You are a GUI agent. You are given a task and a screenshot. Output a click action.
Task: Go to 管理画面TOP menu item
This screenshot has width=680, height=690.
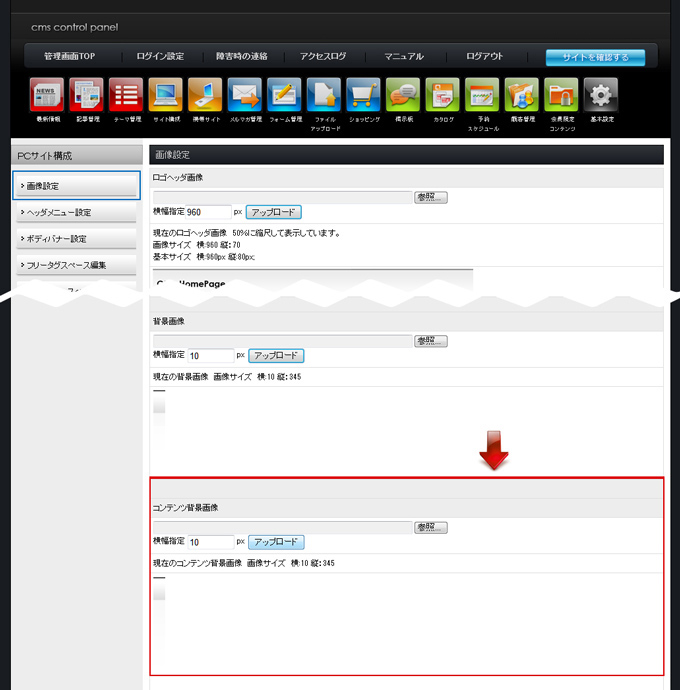[70, 57]
